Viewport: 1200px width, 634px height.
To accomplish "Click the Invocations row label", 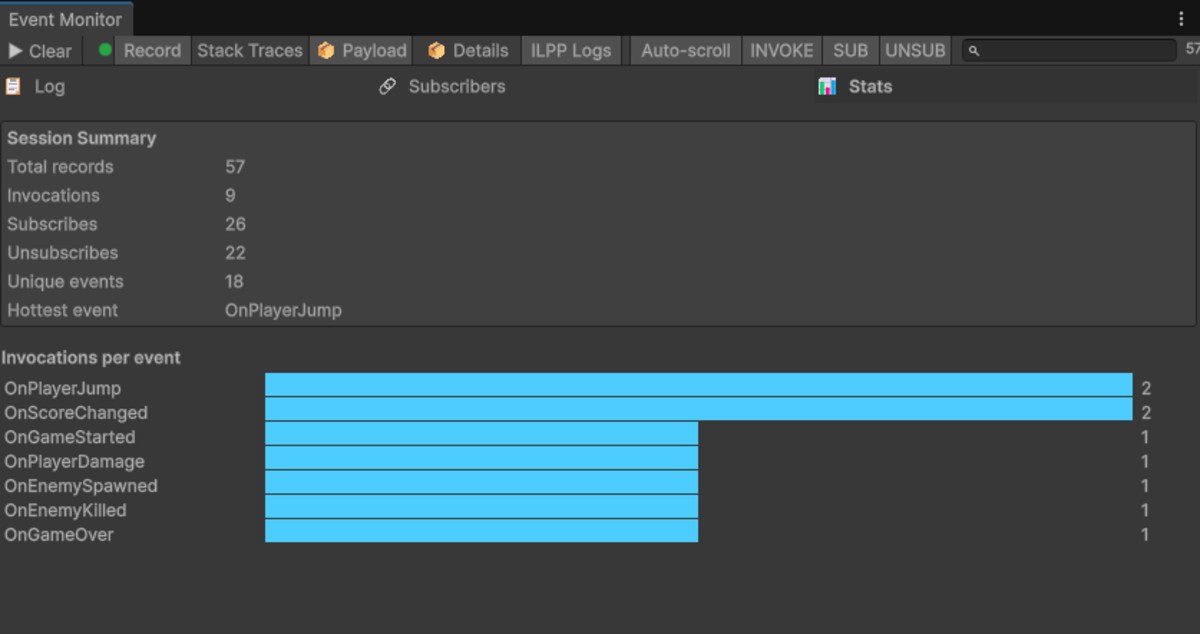I will coord(54,195).
